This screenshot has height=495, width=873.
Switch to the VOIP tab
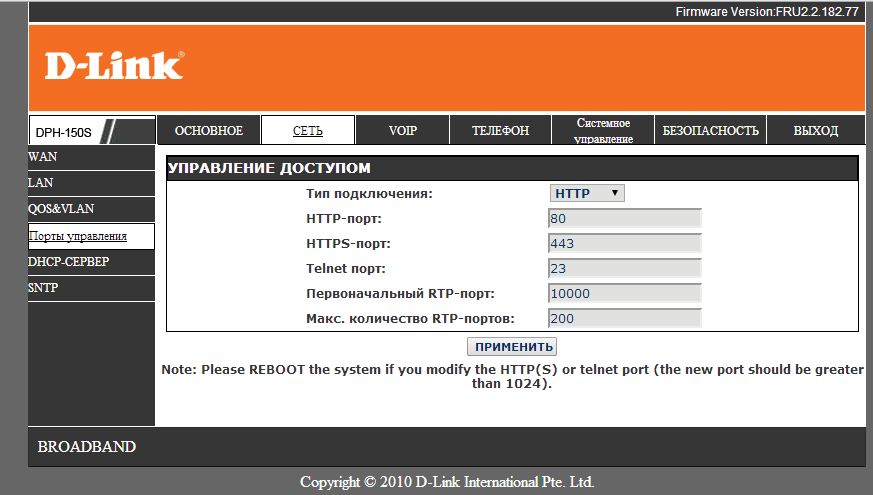[x=403, y=130]
